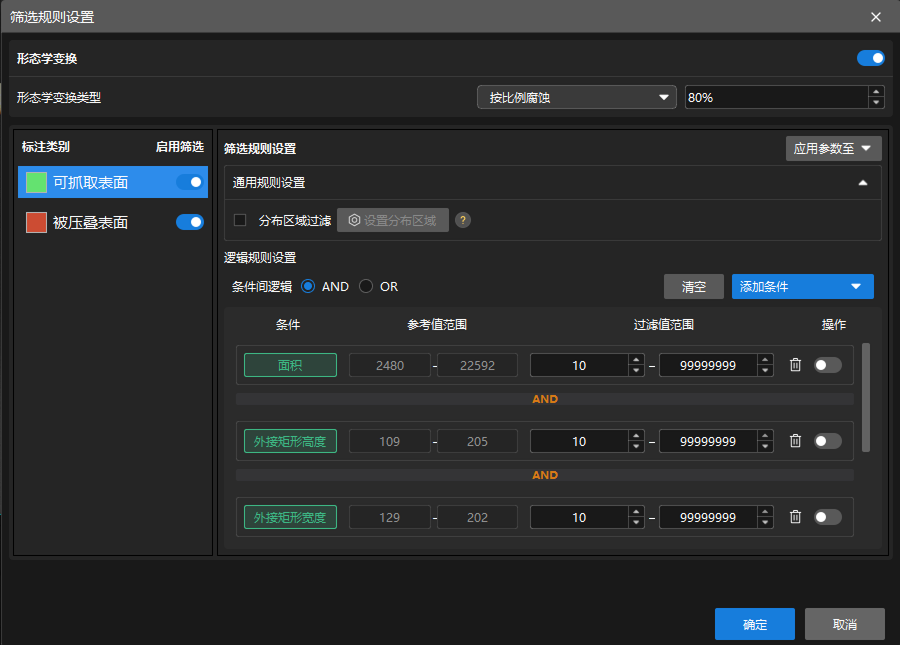
Task: Click the 清空 button
Action: [x=693, y=286]
